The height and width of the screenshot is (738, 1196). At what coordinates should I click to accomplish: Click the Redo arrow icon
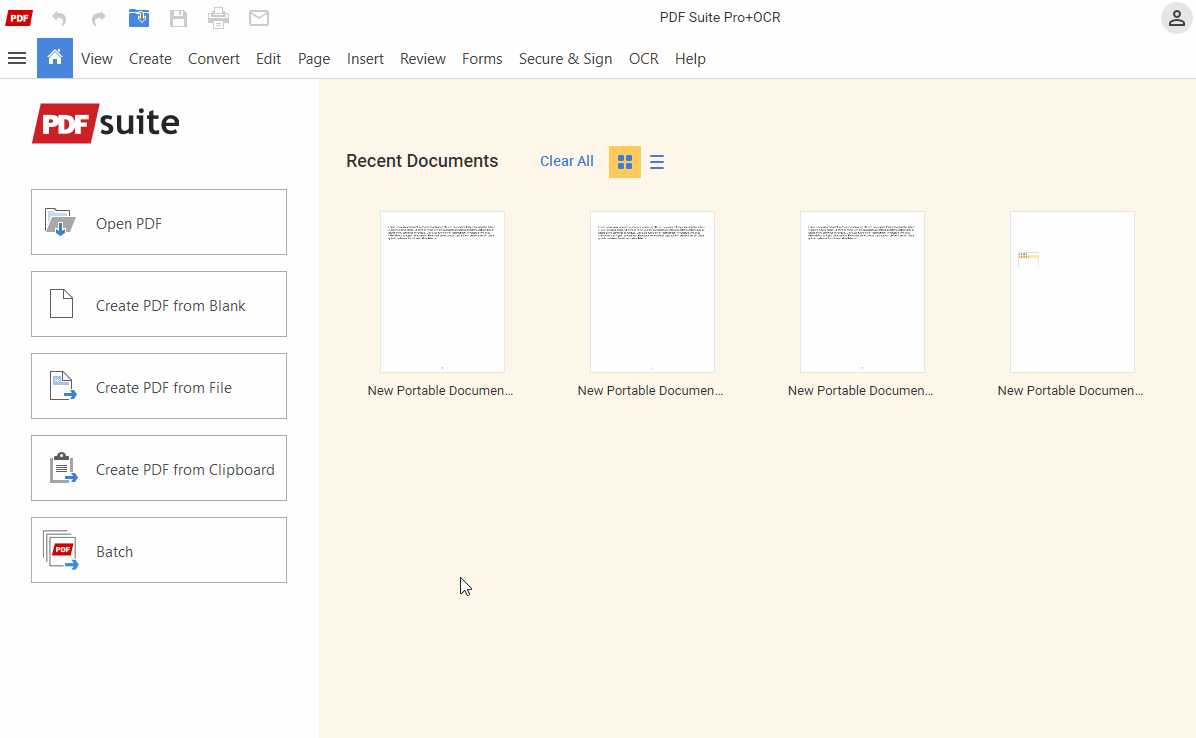point(98,18)
